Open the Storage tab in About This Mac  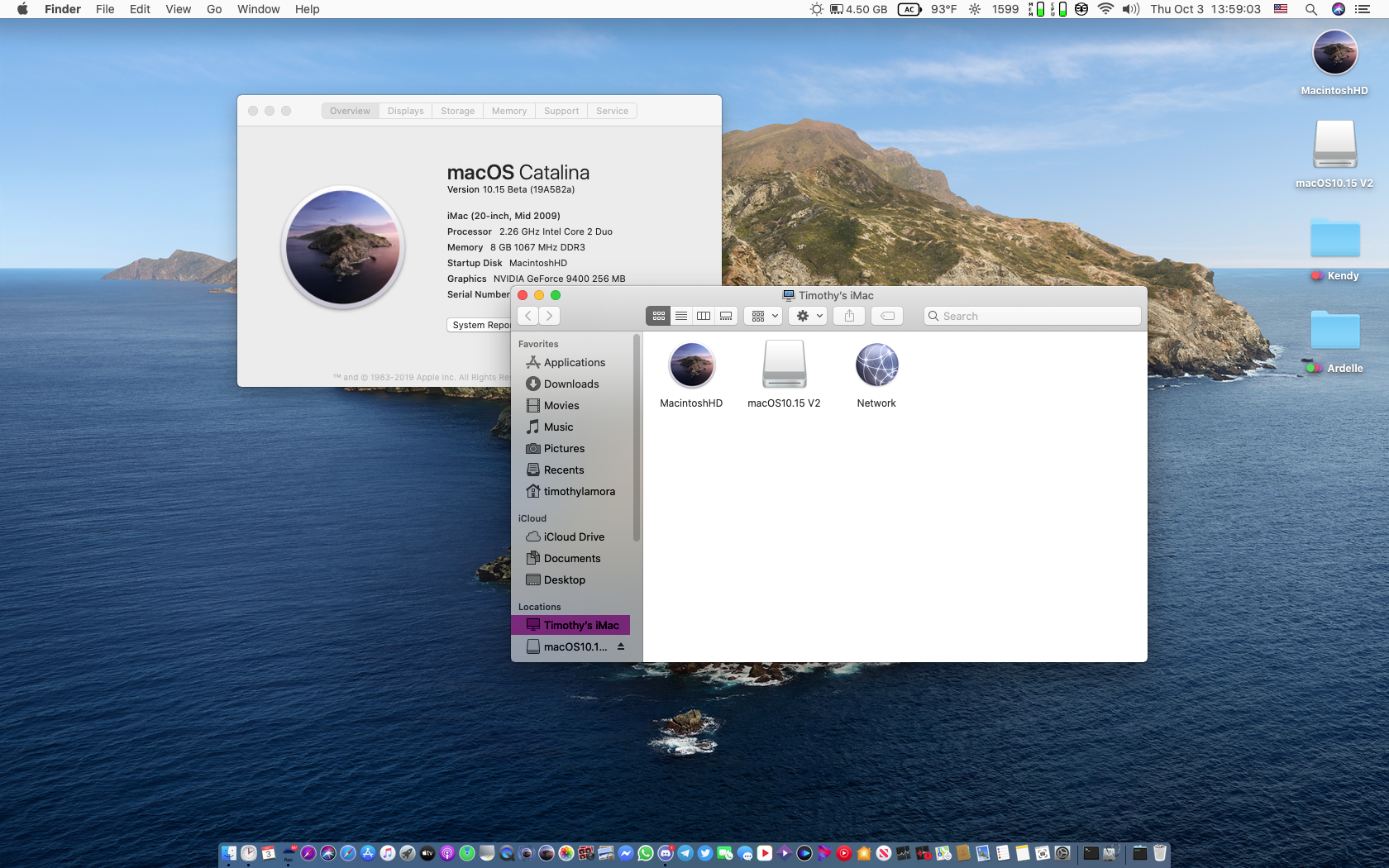457,111
